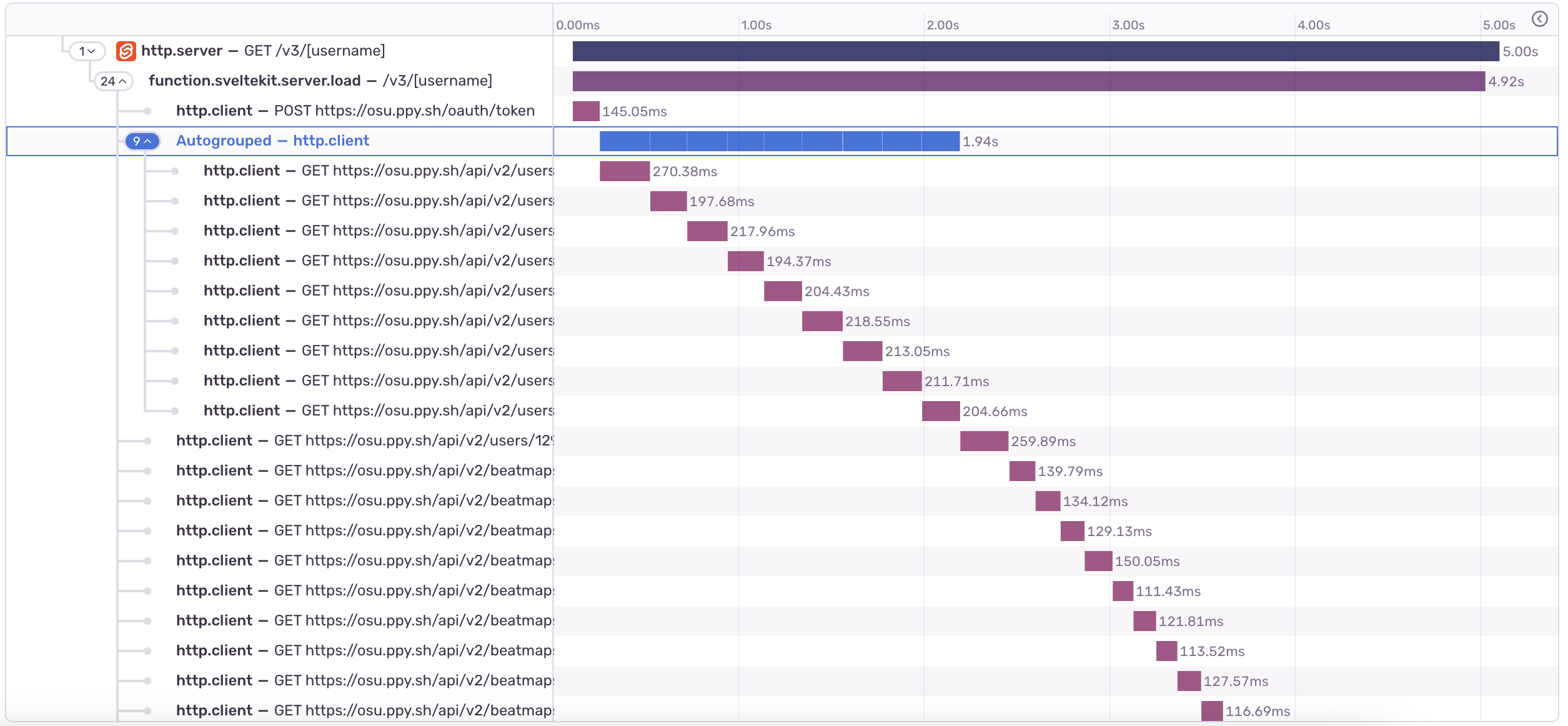Image resolution: width=1568 pixels, height=726 pixels.
Task: Collapse the 24 spans toggle
Action: (x=113, y=81)
